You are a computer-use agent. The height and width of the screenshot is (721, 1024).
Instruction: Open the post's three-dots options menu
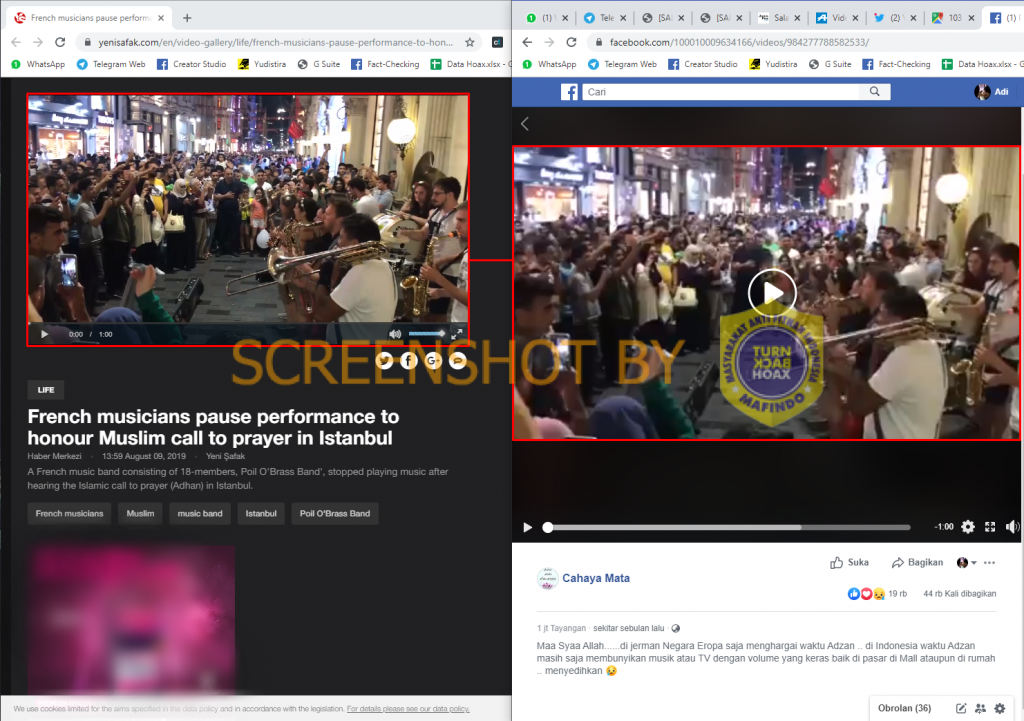pos(990,562)
